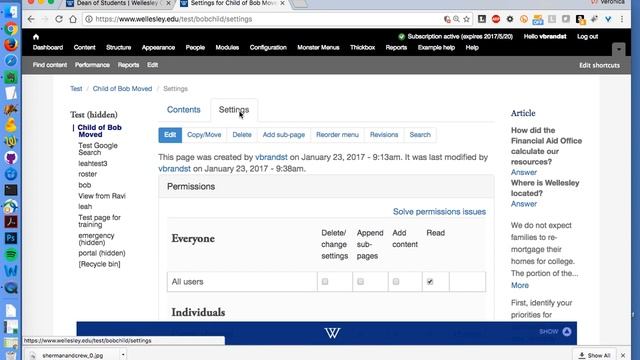Click Child of Bob Moved breadcrumb
The width and height of the screenshot is (640, 360).
[122, 89]
